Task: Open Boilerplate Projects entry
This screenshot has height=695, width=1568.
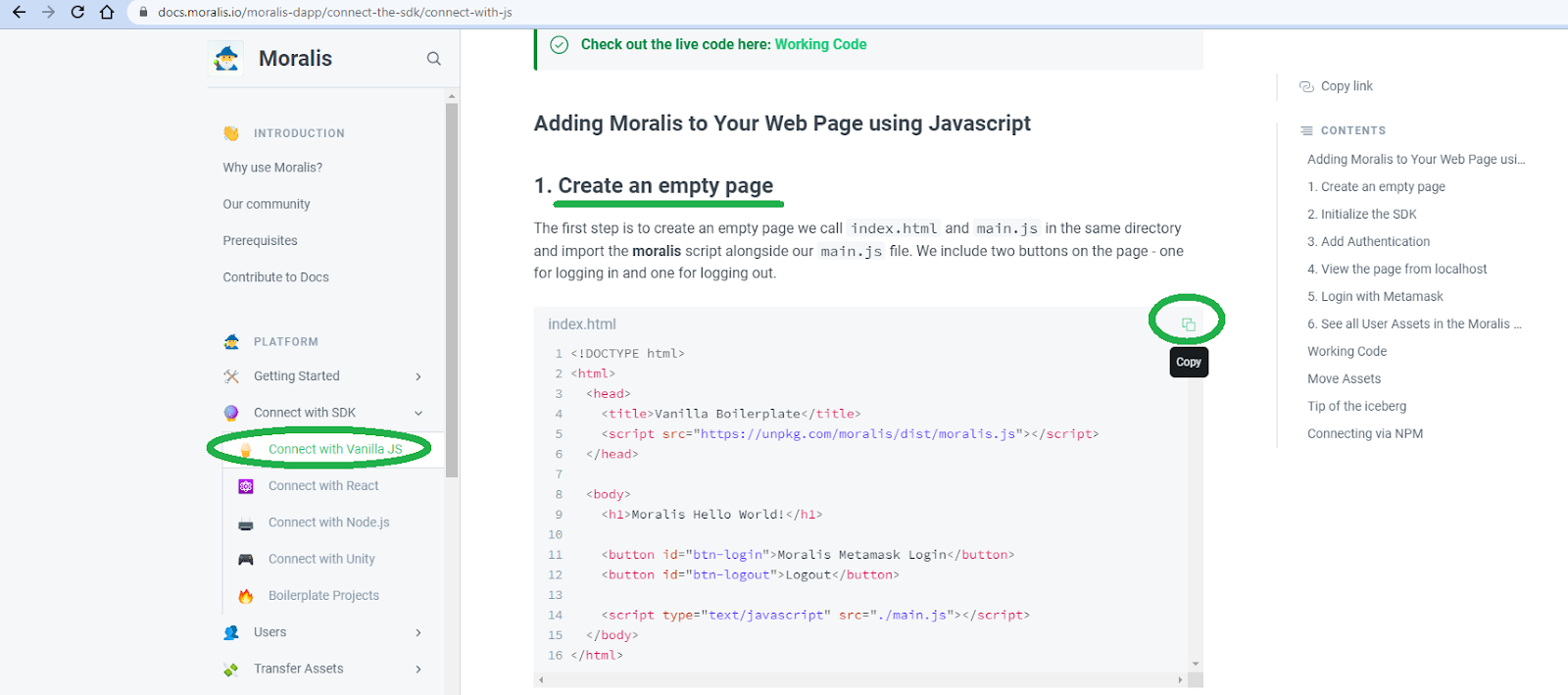Action: point(323,596)
